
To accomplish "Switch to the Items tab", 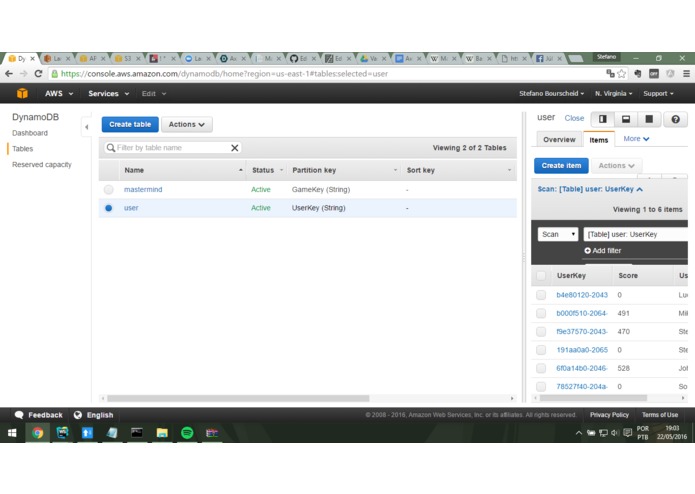I will (598, 140).
